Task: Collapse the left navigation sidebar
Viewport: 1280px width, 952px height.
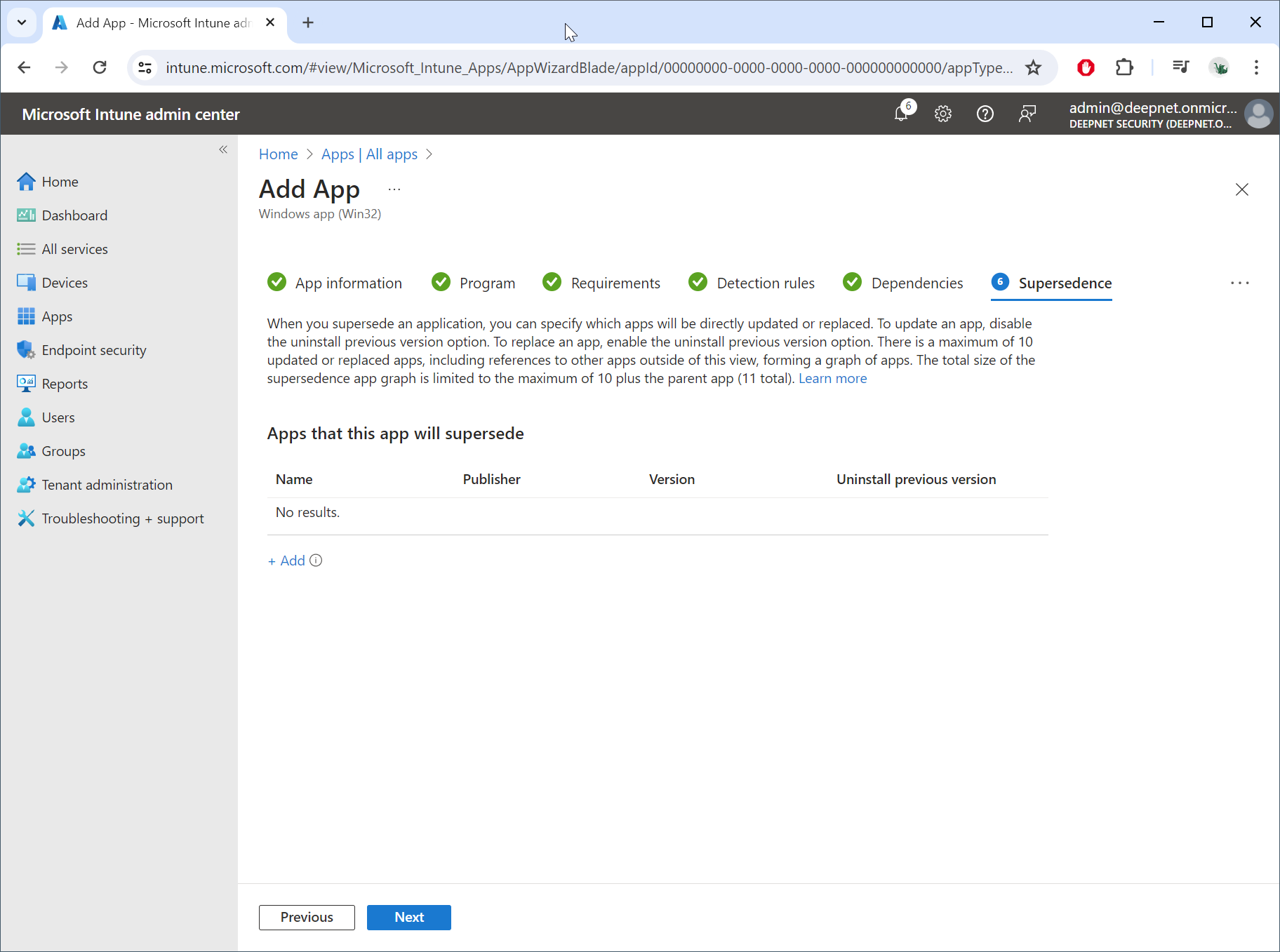Action: (223, 149)
